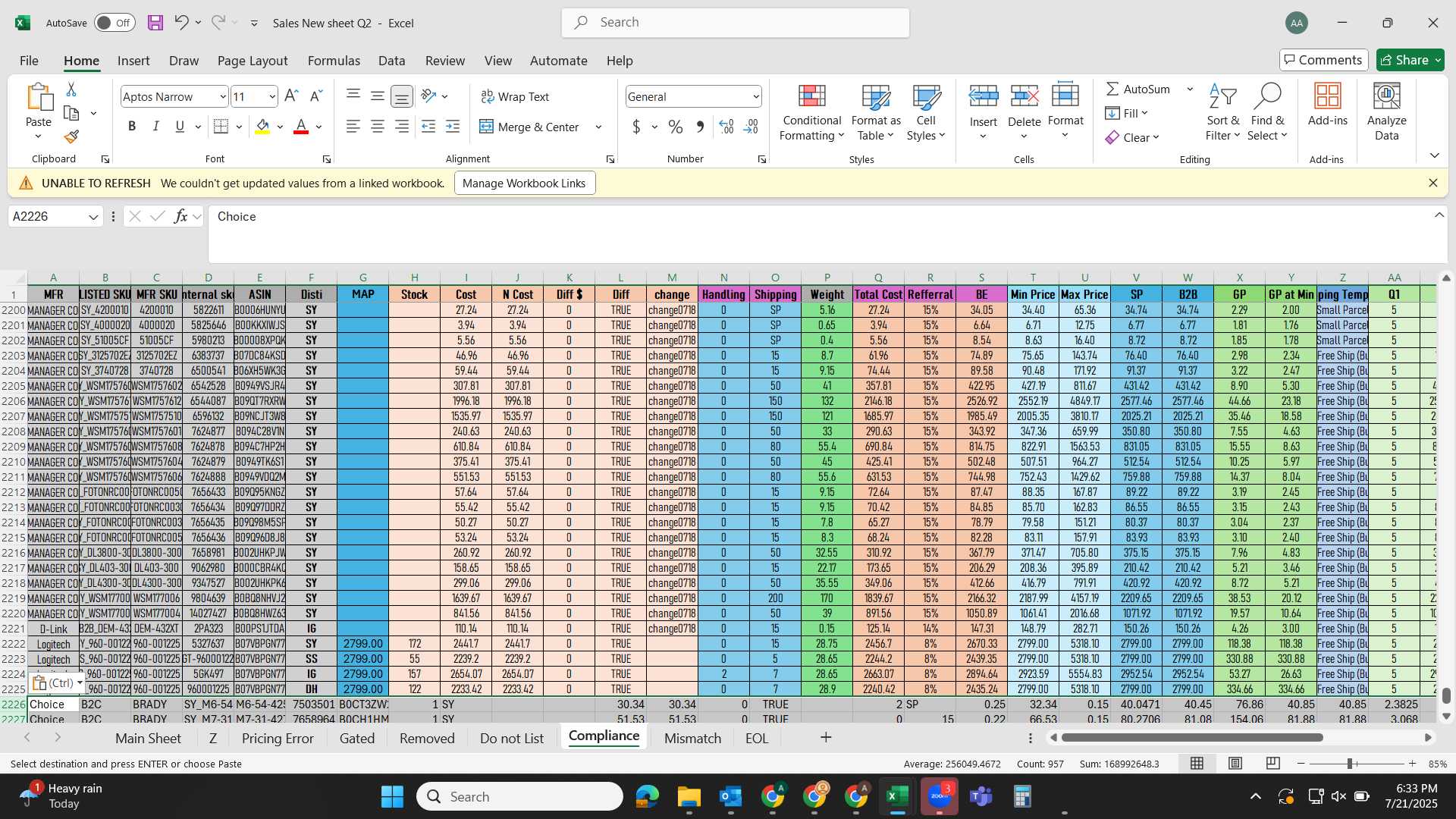Adjust the zoom slider in status bar
Viewport: 1456px width, 819px height.
[x=1350, y=764]
